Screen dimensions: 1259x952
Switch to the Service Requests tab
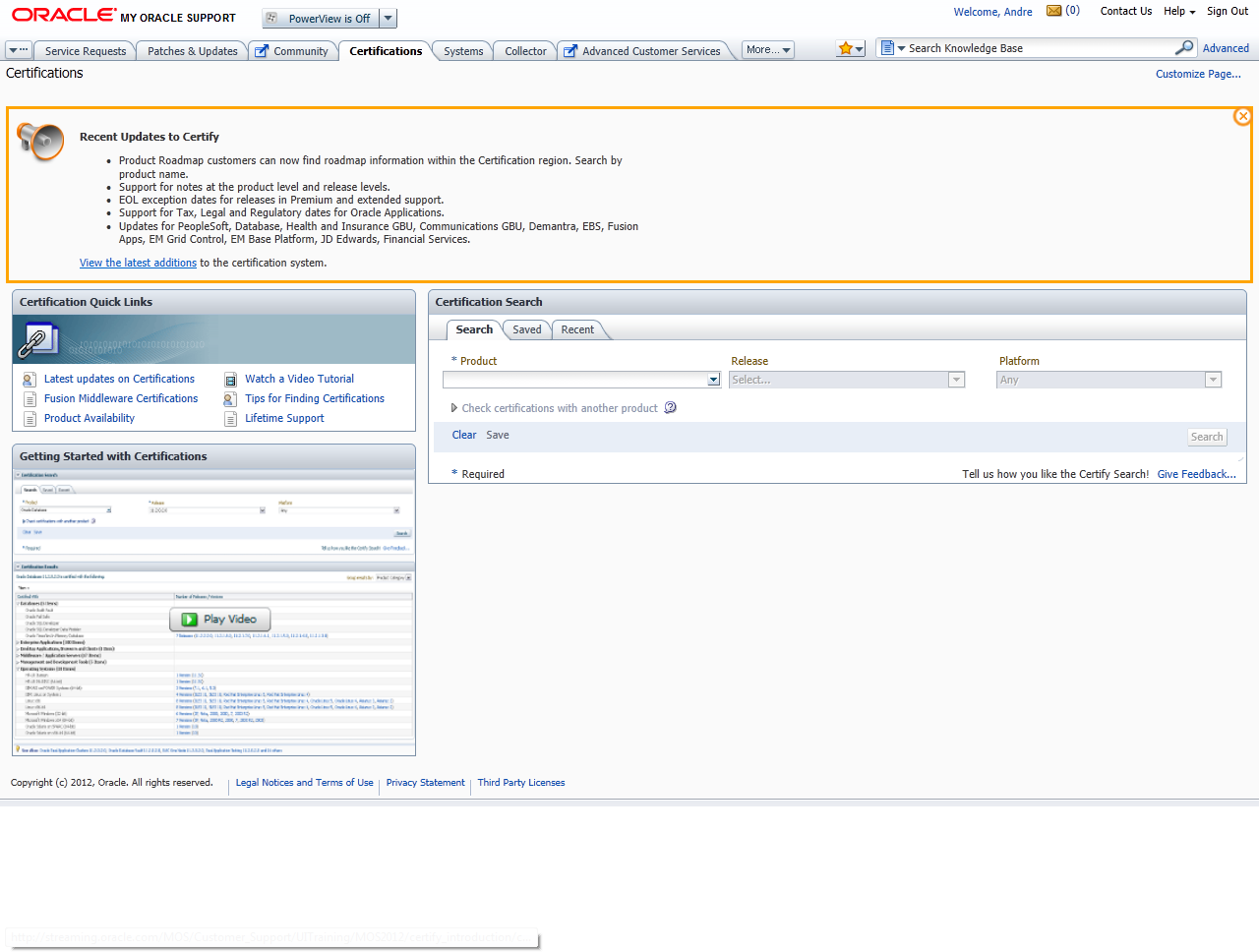(86, 51)
